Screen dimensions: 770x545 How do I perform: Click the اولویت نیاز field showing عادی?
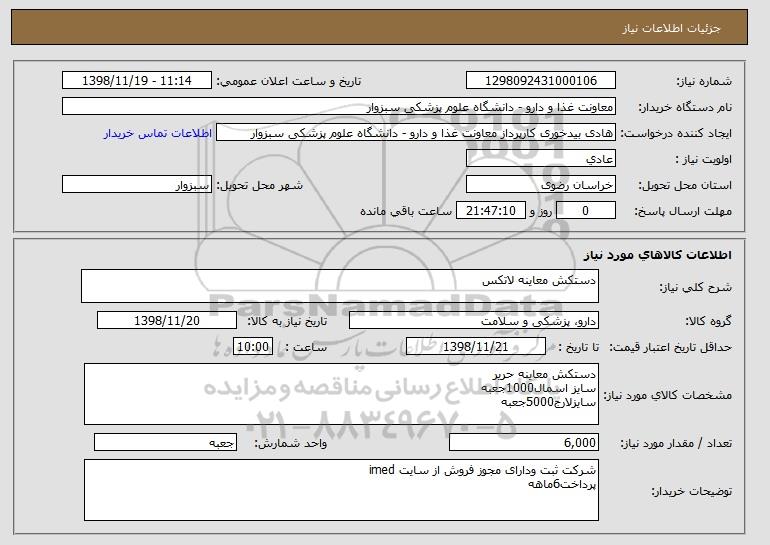pos(541,159)
